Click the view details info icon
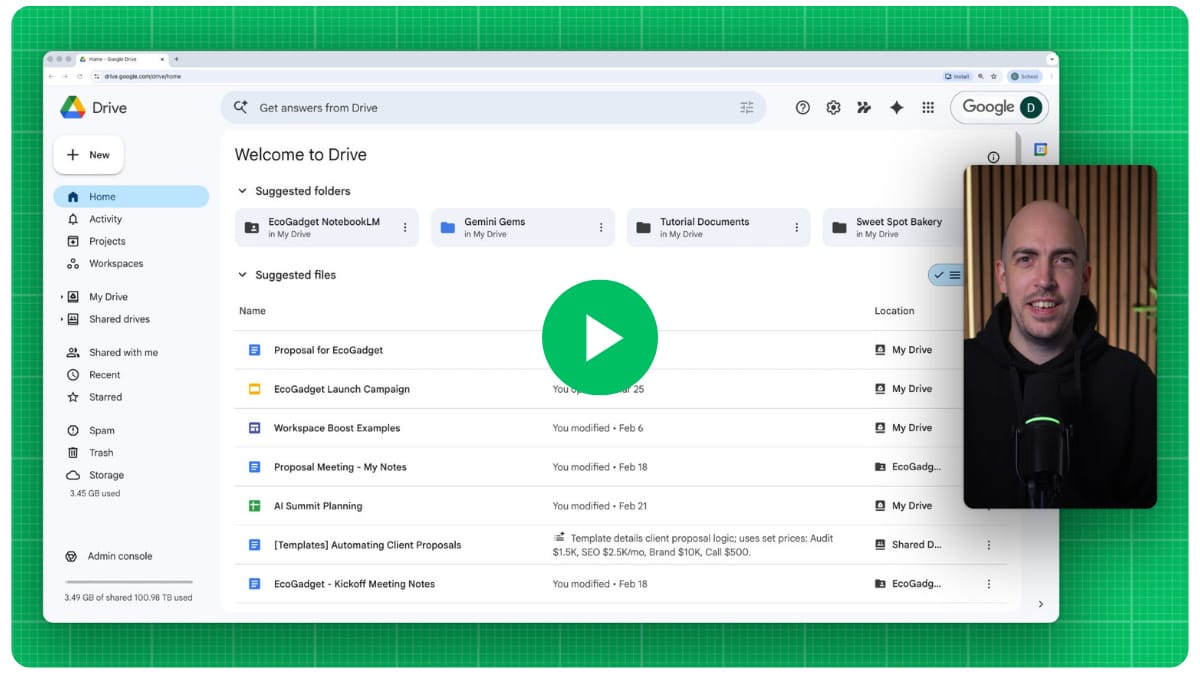Image resolution: width=1200 pixels, height=675 pixels. point(993,157)
